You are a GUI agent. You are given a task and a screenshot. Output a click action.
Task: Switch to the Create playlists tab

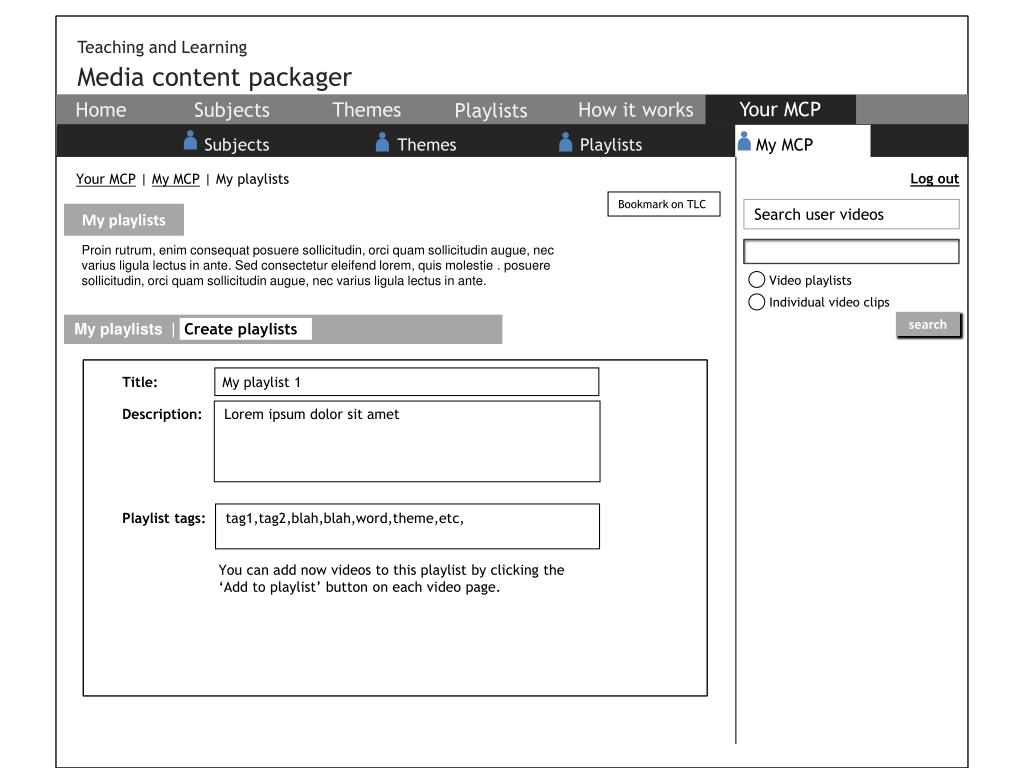(246, 329)
